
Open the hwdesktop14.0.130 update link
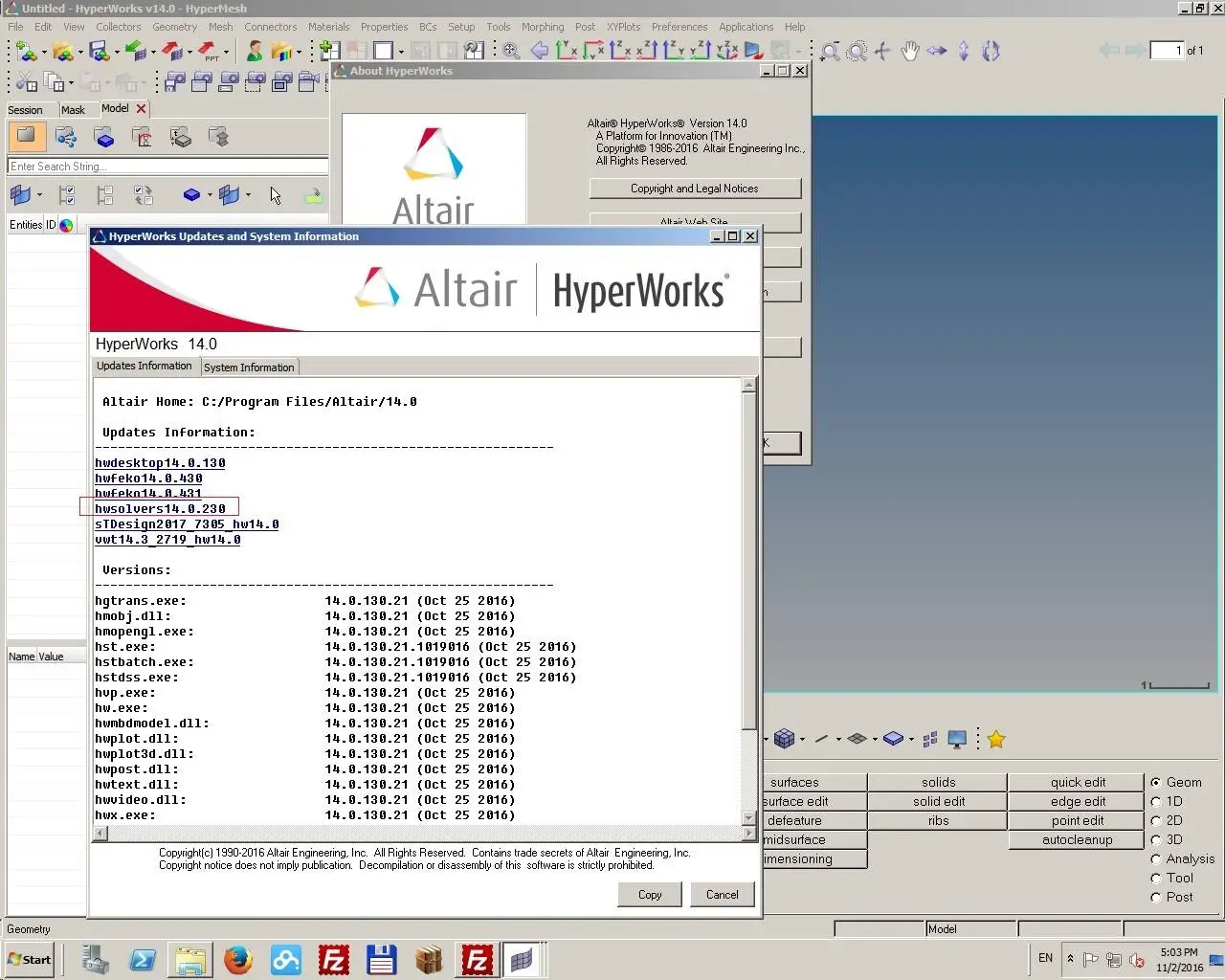pyautogui.click(x=160, y=463)
